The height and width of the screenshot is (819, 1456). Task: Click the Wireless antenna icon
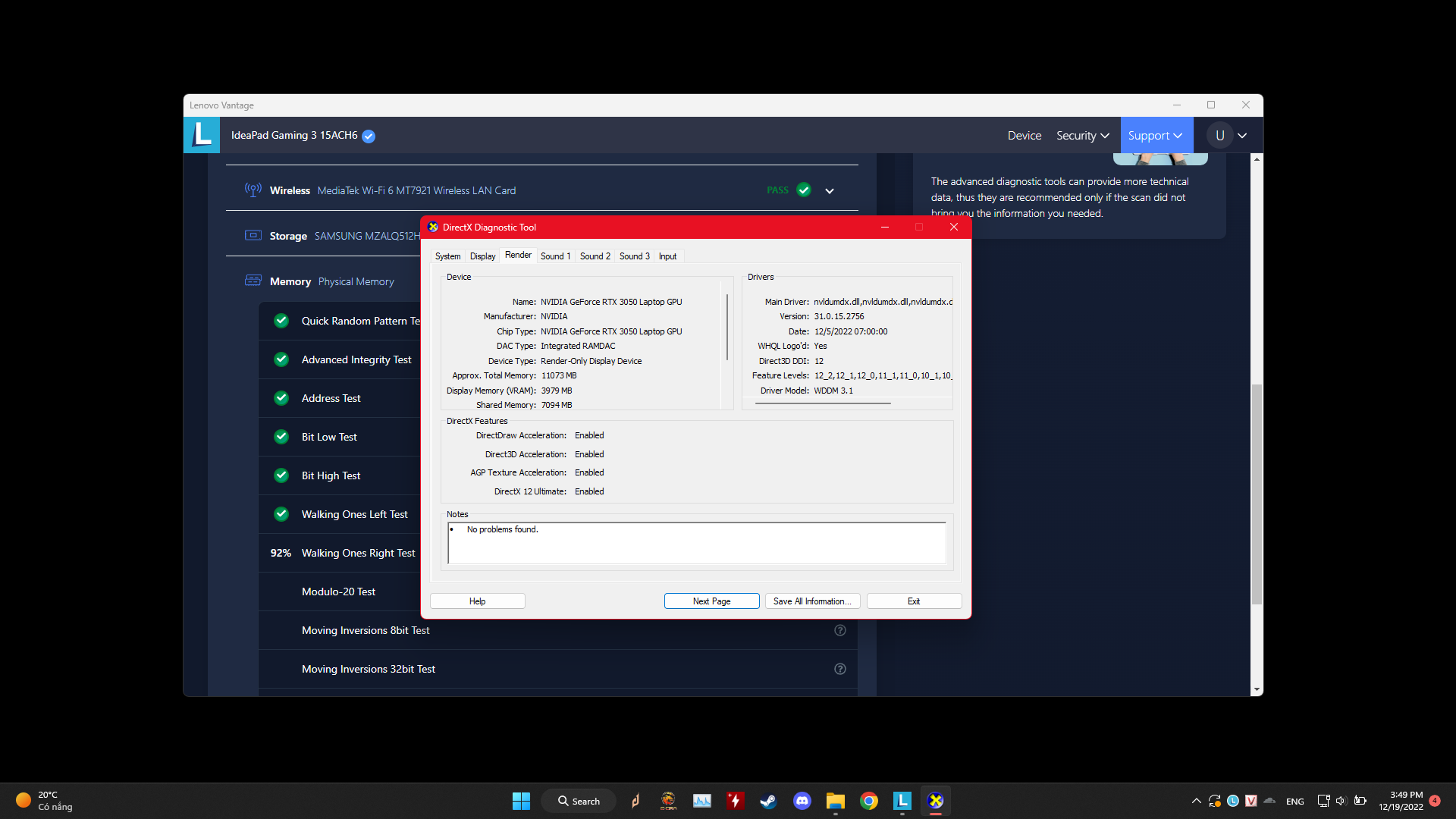point(253,190)
